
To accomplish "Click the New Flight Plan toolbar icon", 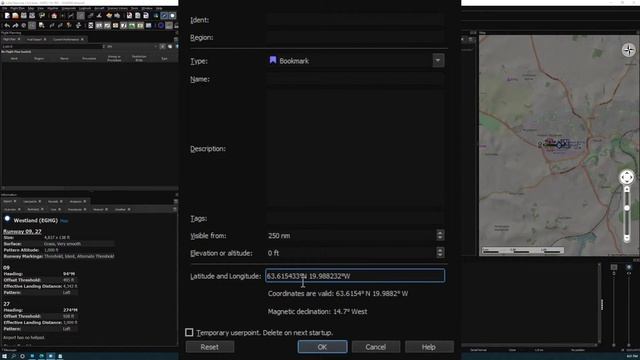I will (7, 16).
